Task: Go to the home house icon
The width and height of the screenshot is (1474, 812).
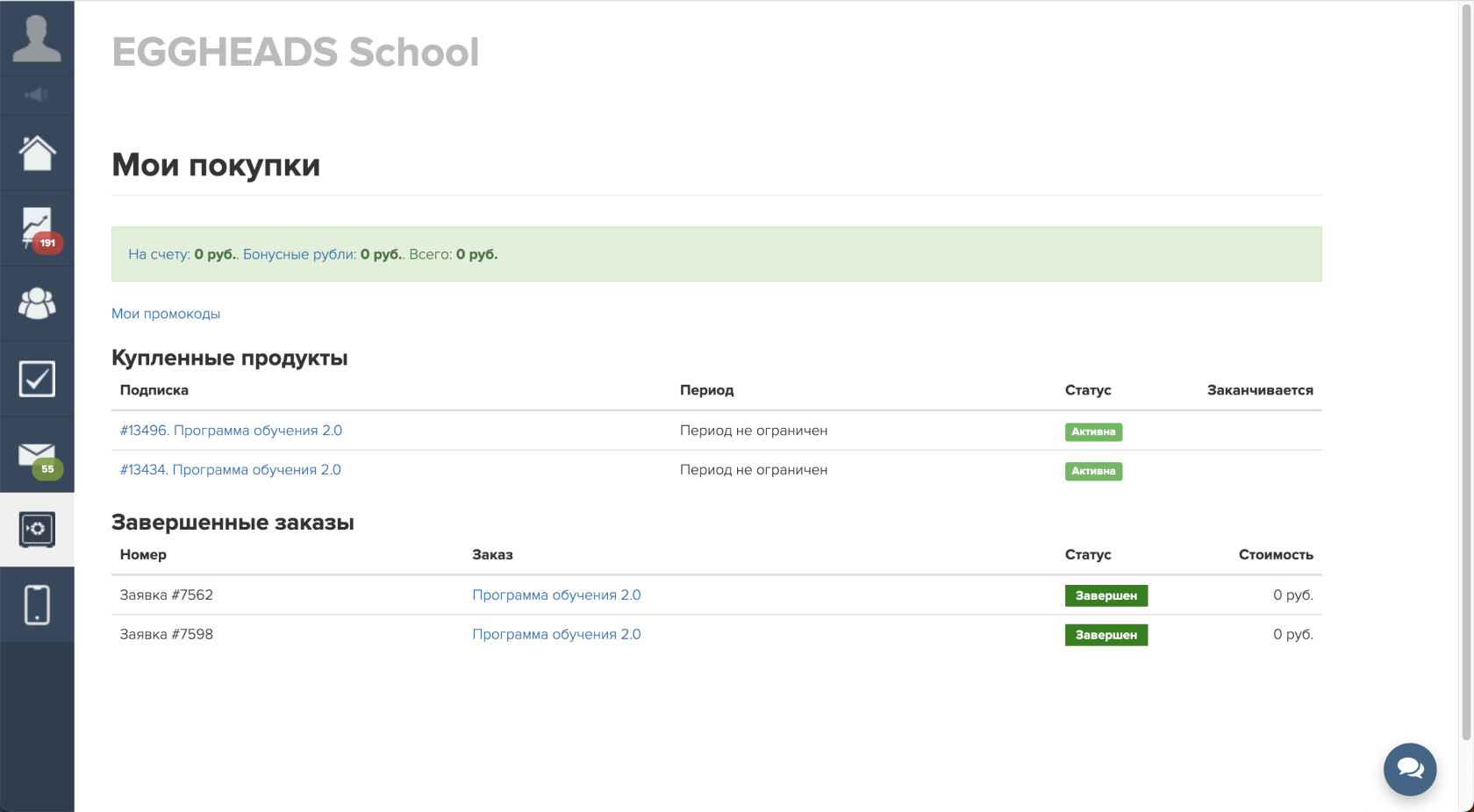Action: (x=37, y=153)
